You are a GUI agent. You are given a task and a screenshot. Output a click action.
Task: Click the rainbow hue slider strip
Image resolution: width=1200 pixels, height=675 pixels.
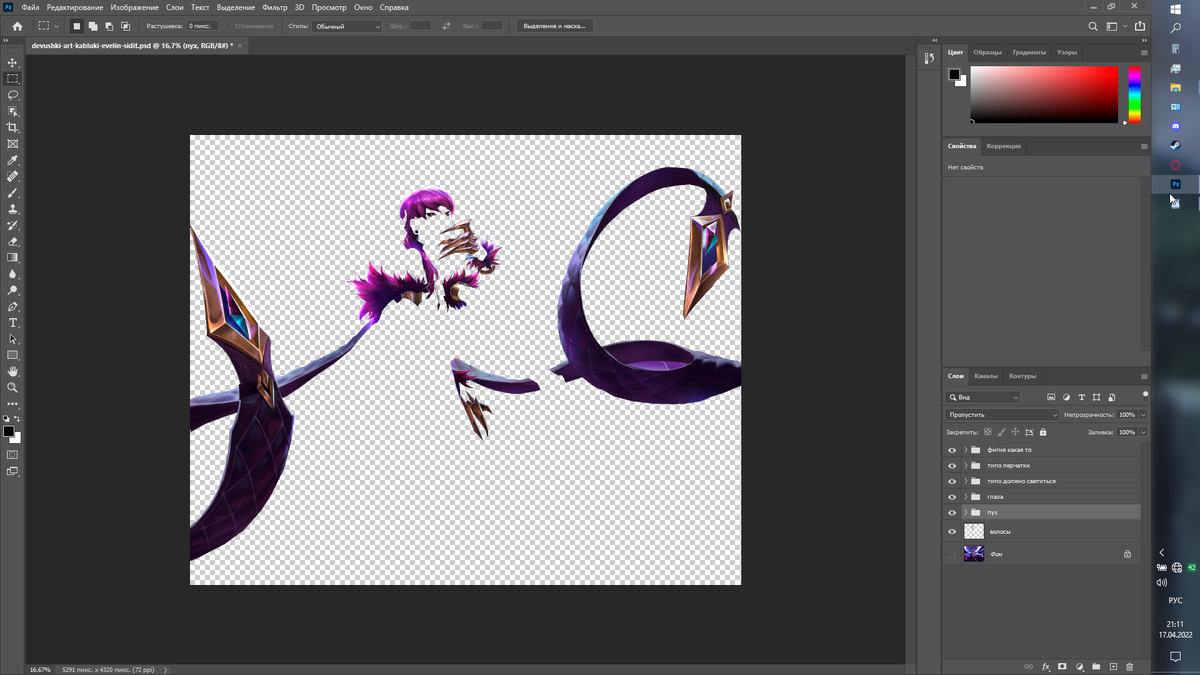coord(1135,95)
